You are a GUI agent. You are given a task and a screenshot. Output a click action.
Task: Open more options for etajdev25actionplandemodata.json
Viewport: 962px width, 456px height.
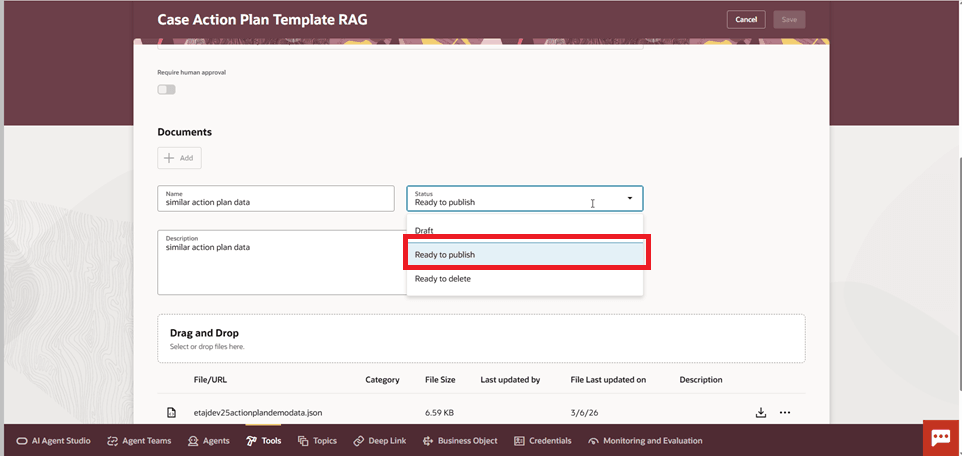[x=785, y=412]
